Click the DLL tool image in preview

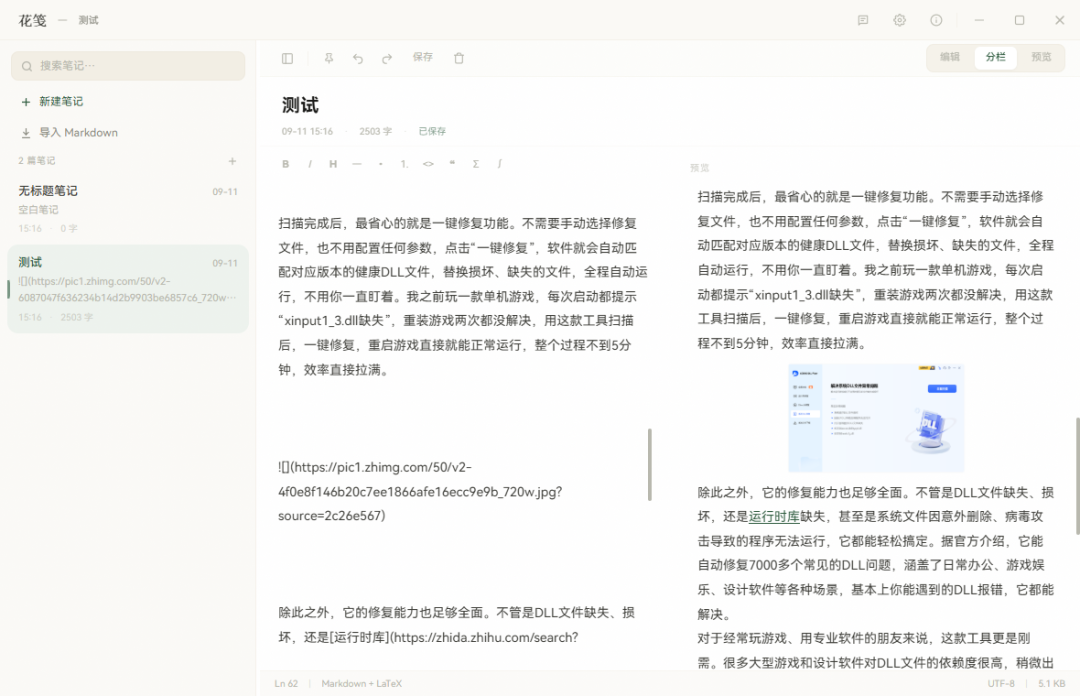click(875, 418)
